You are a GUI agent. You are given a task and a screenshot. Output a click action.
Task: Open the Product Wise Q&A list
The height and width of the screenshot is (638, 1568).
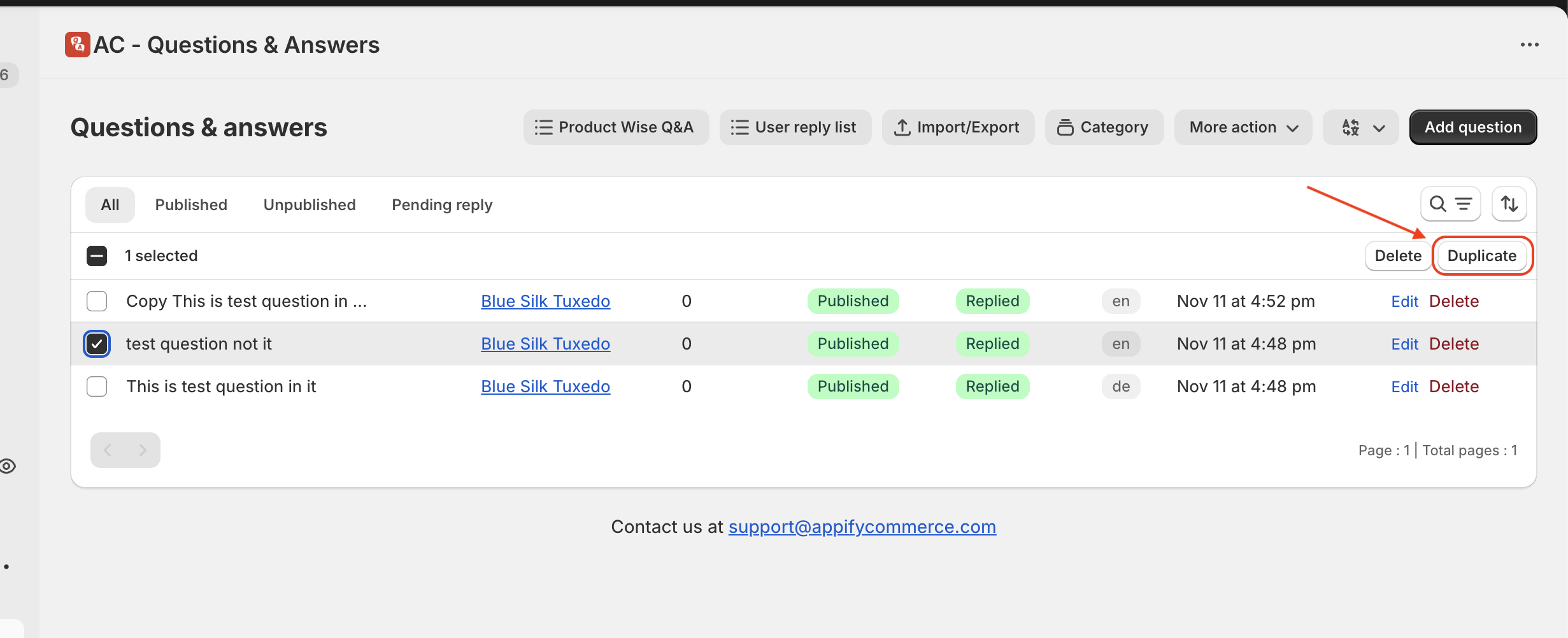[x=615, y=127]
